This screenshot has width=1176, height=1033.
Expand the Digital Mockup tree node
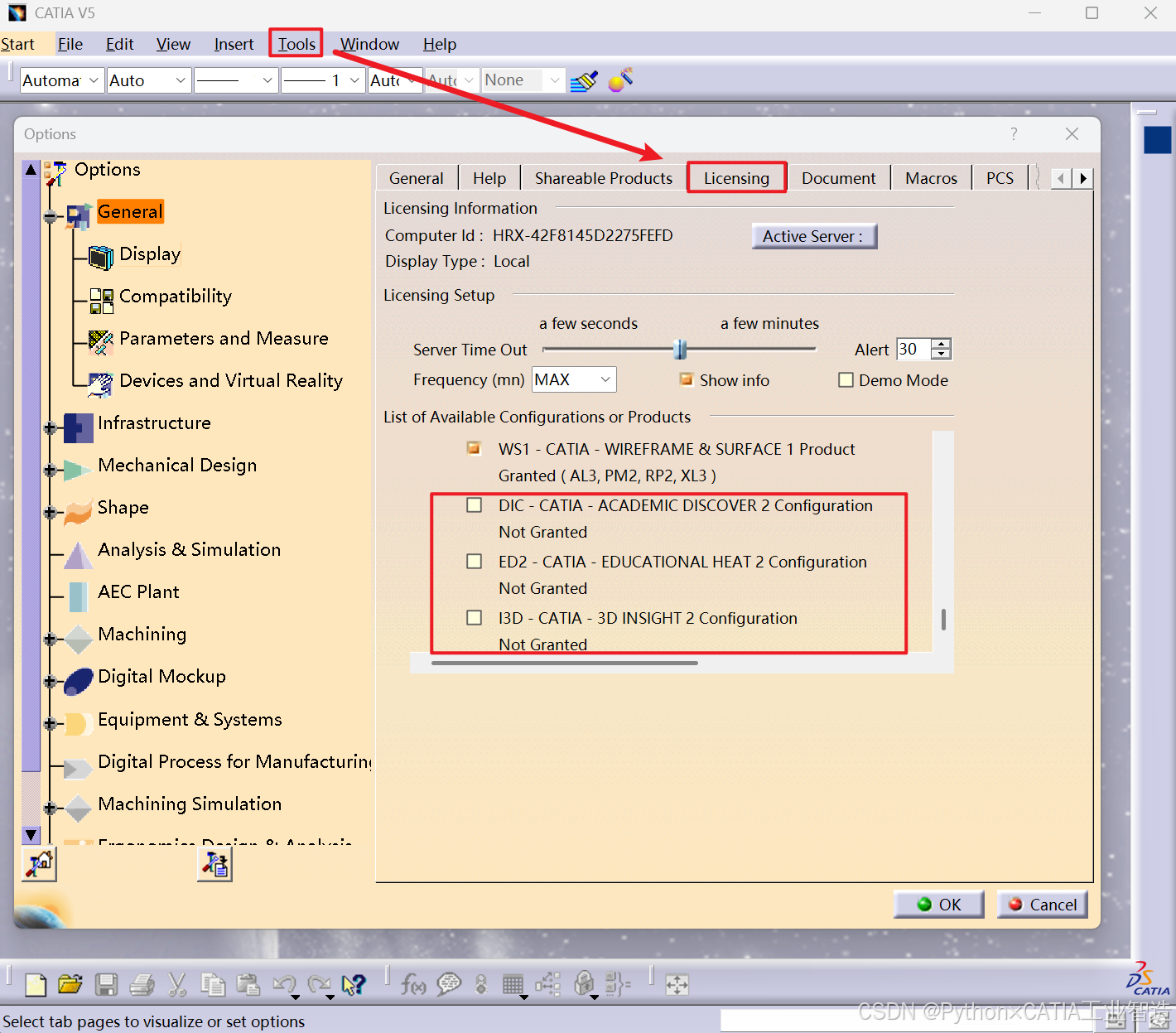pyautogui.click(x=50, y=682)
